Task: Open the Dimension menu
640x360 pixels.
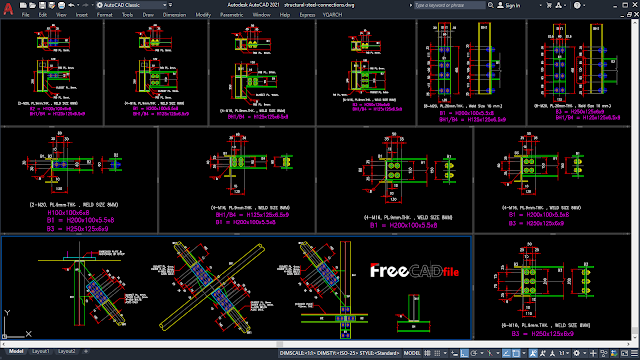Action: coord(174,15)
